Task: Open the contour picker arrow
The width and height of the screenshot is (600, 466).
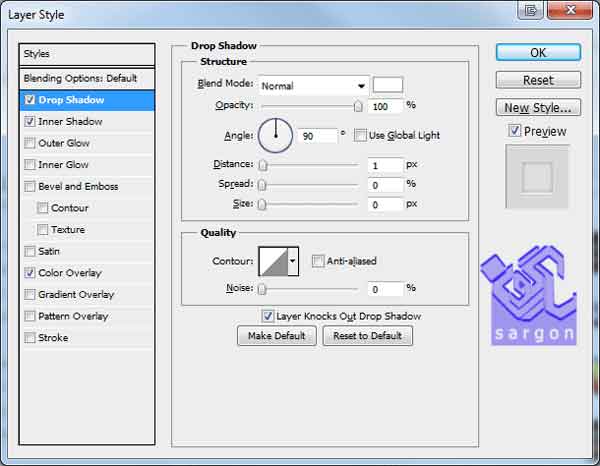Action: coord(293,261)
